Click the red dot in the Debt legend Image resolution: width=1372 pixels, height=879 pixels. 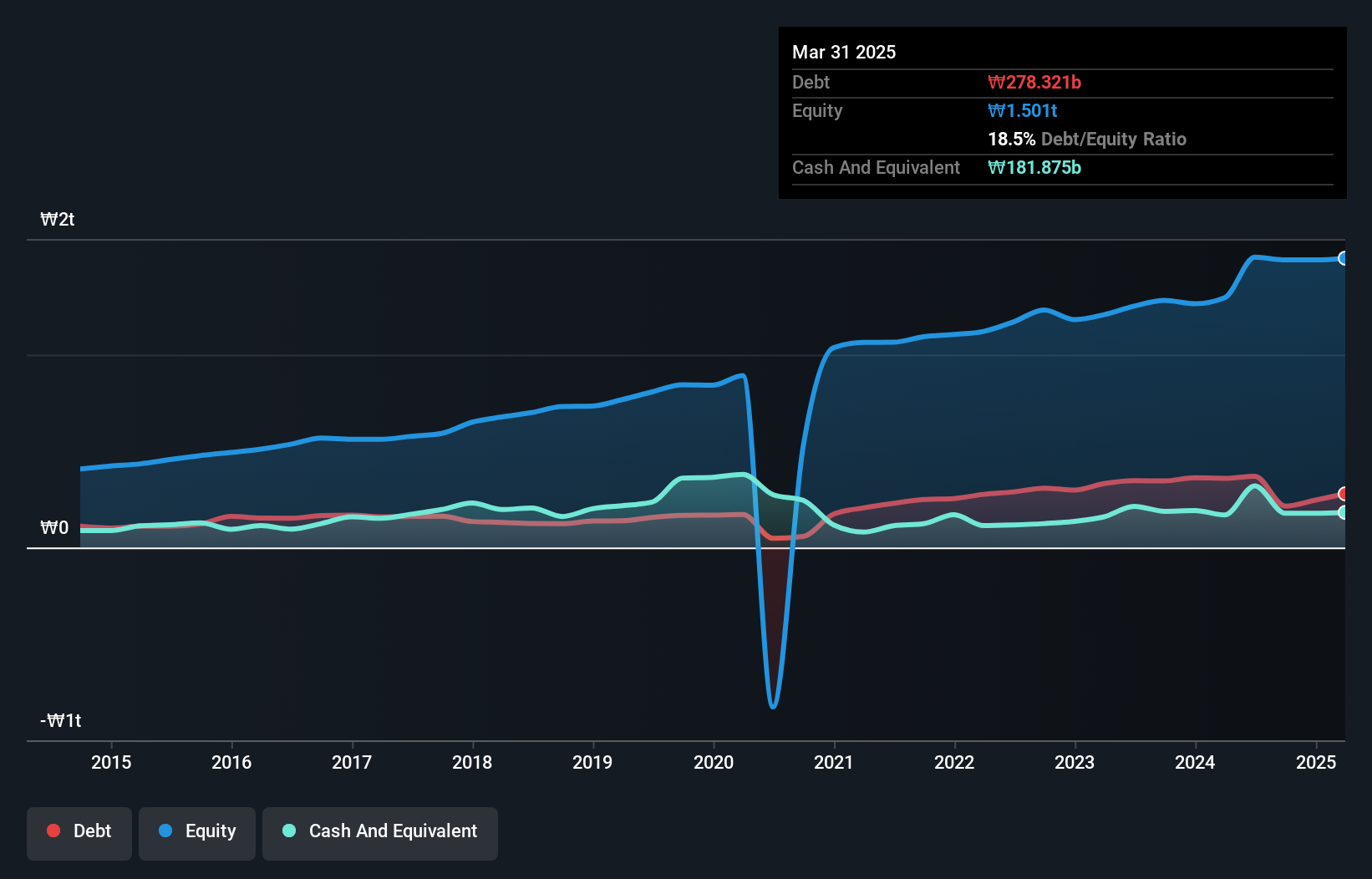pos(53,831)
